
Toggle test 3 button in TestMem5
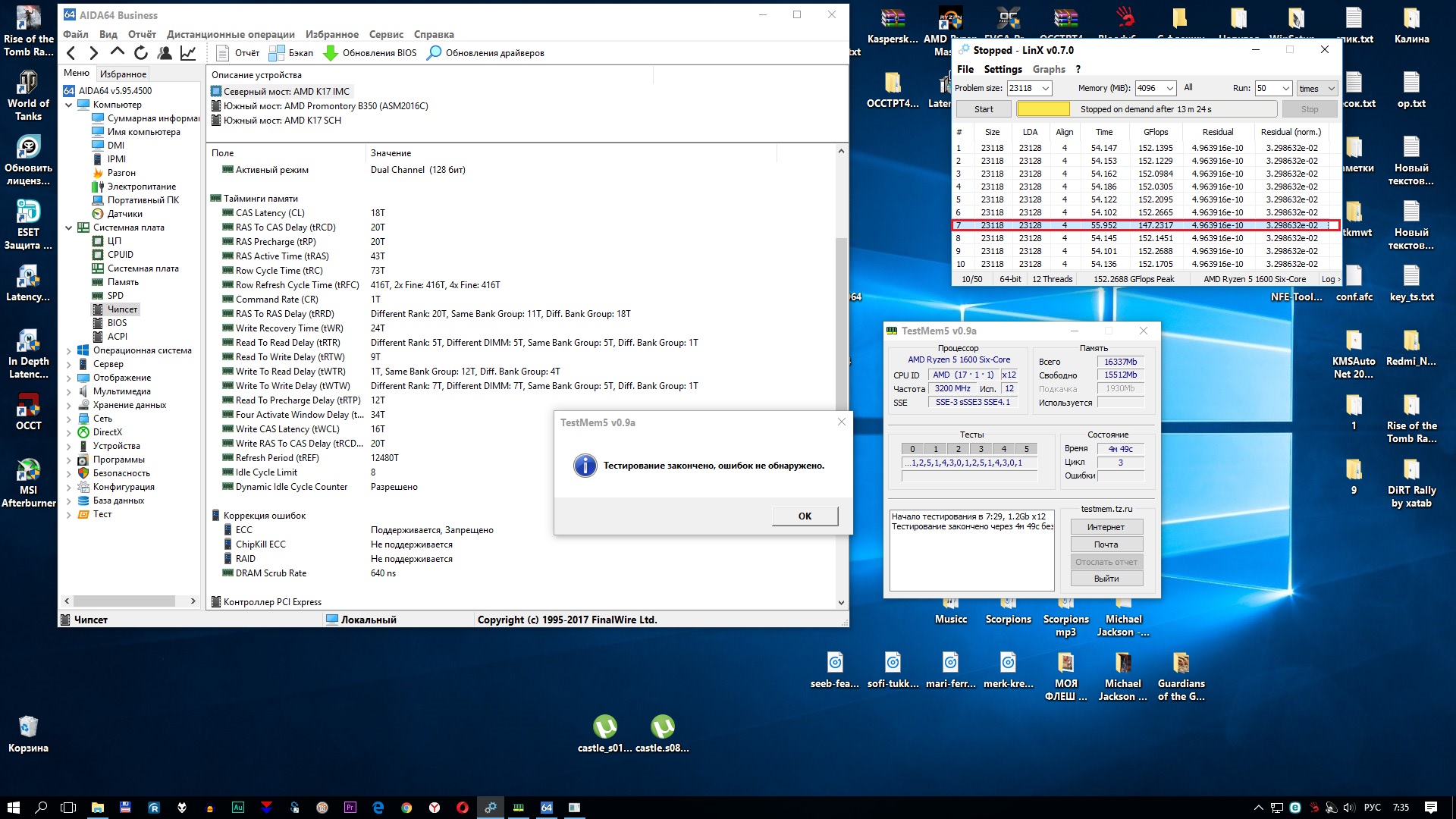(x=981, y=449)
